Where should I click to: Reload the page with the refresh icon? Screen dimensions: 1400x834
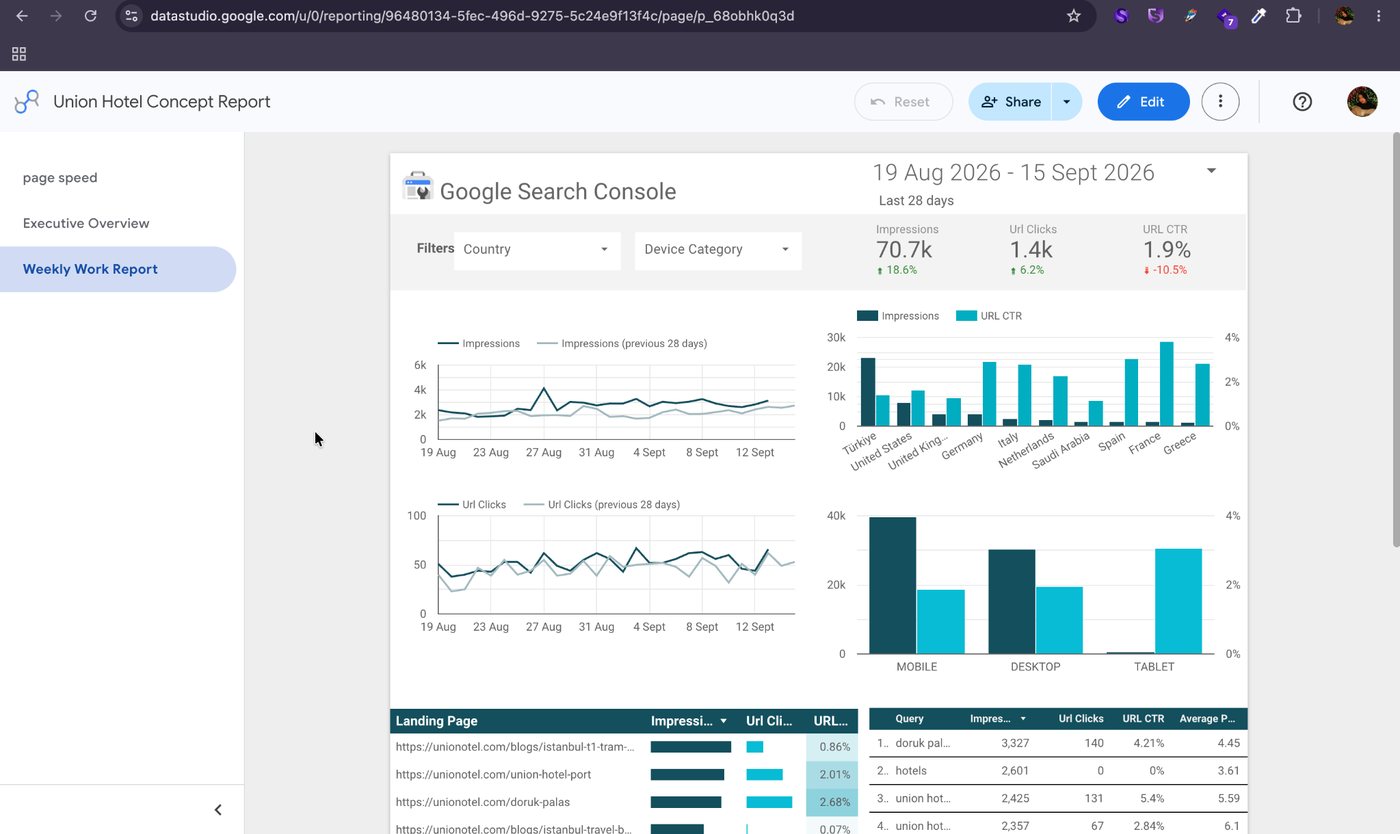click(90, 16)
